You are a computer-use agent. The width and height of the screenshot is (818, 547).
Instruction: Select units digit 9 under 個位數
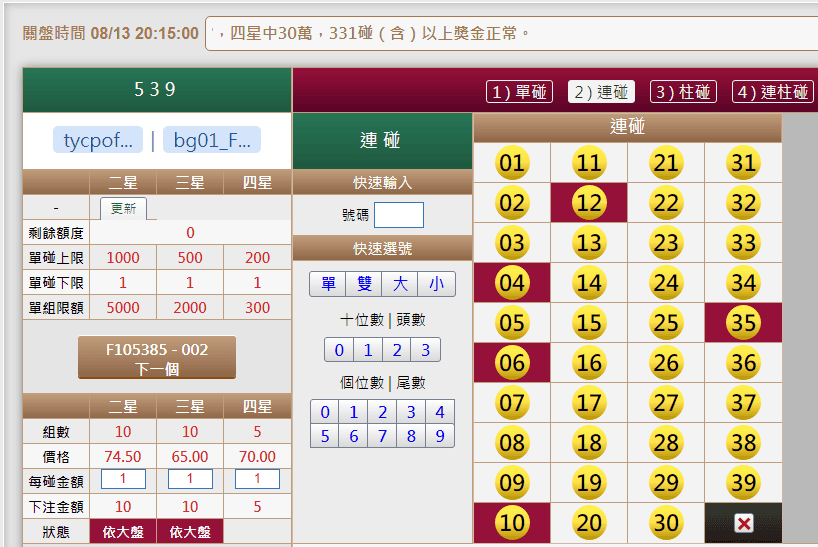(x=440, y=436)
